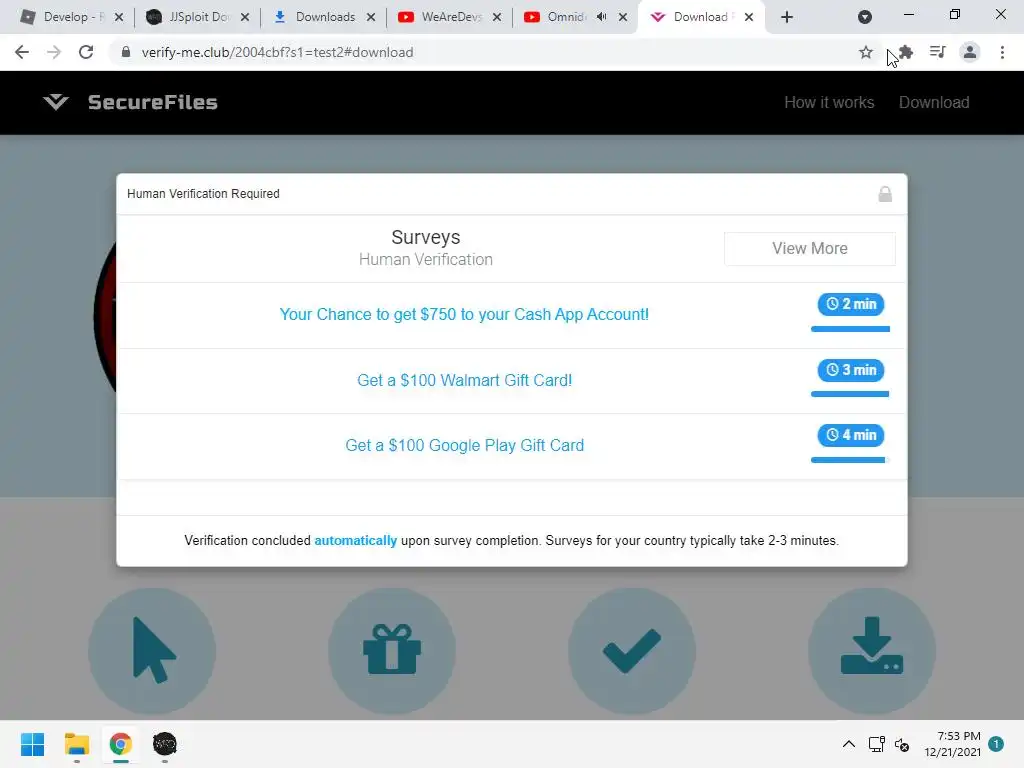
Task: Click the large cursor arrow circle icon
Action: pos(152,650)
